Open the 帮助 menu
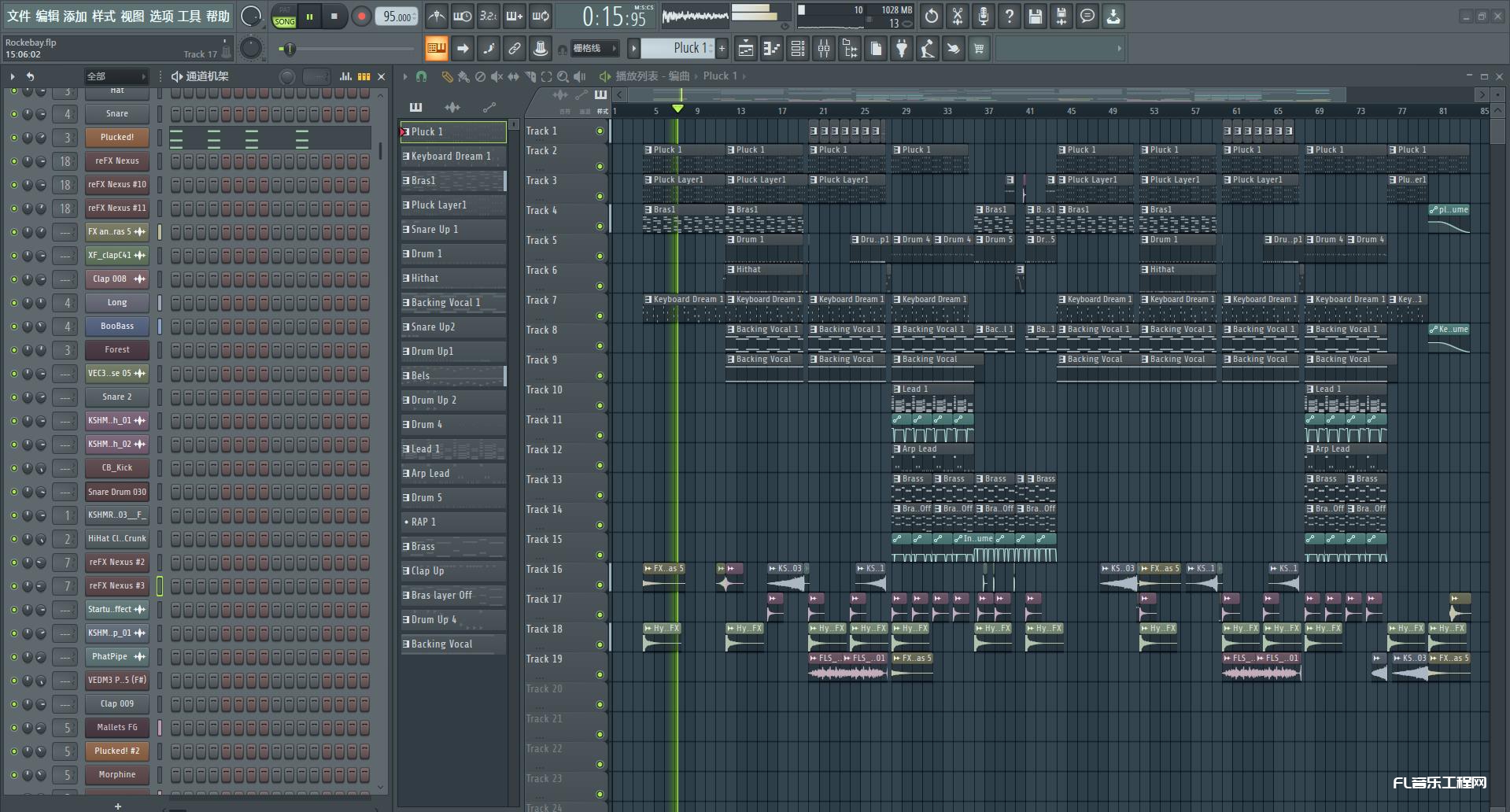 218,17
